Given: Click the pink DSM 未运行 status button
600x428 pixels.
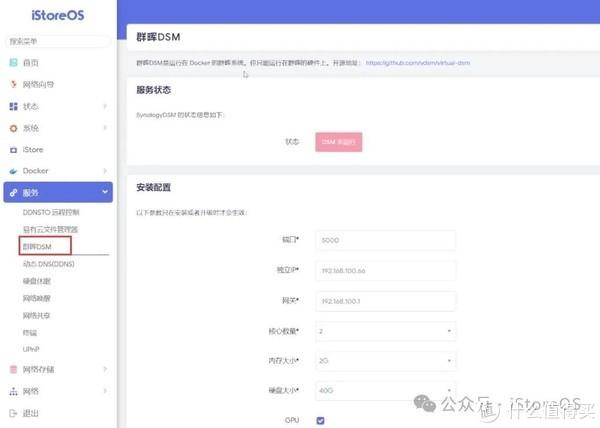Looking at the screenshot, I should point(339,142).
